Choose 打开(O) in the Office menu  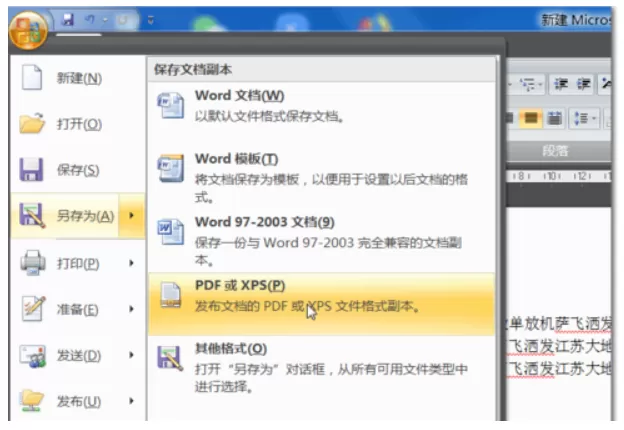pyautogui.click(x=78, y=124)
